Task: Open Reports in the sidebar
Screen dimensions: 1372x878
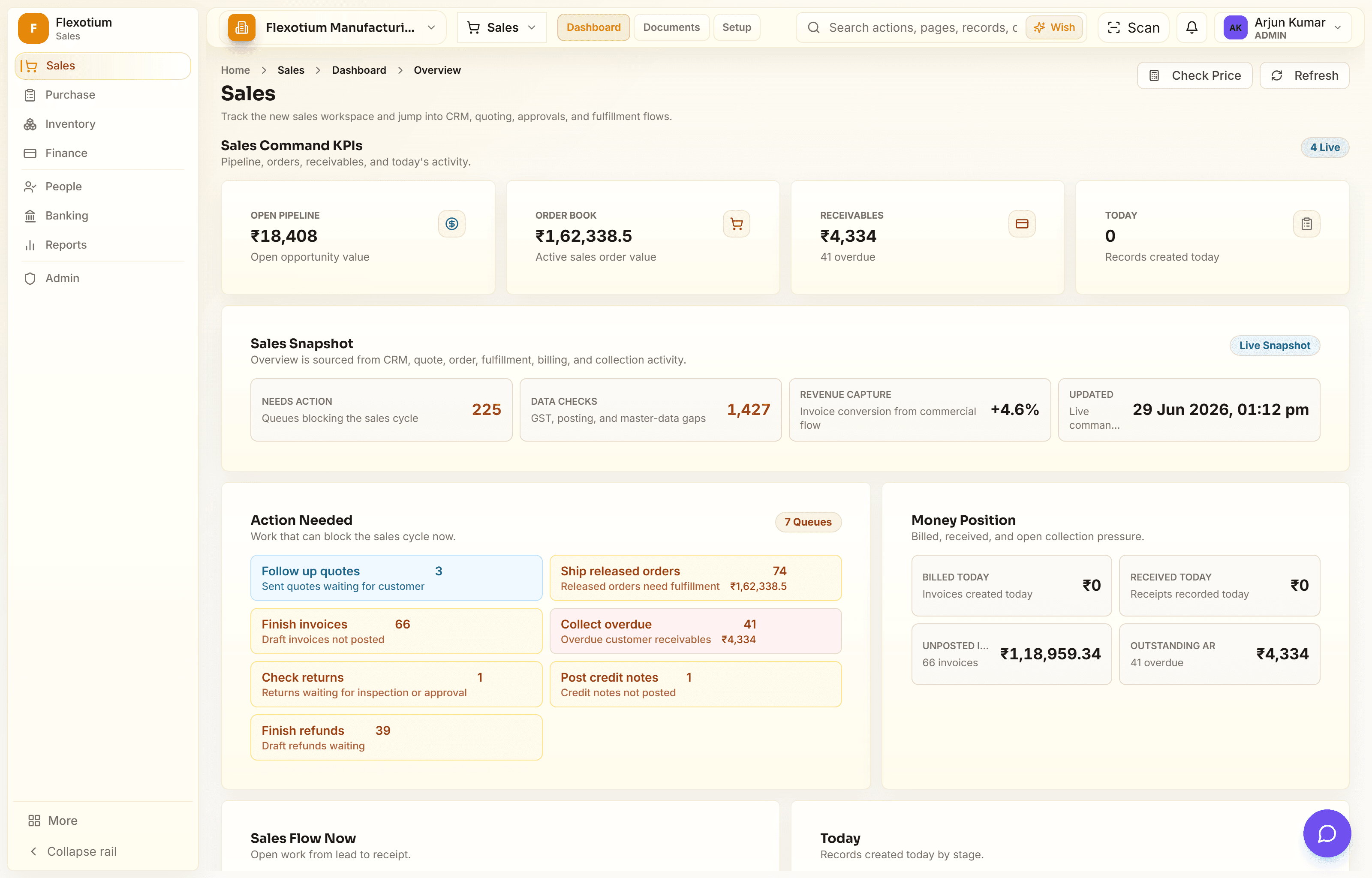Action: (x=102, y=245)
